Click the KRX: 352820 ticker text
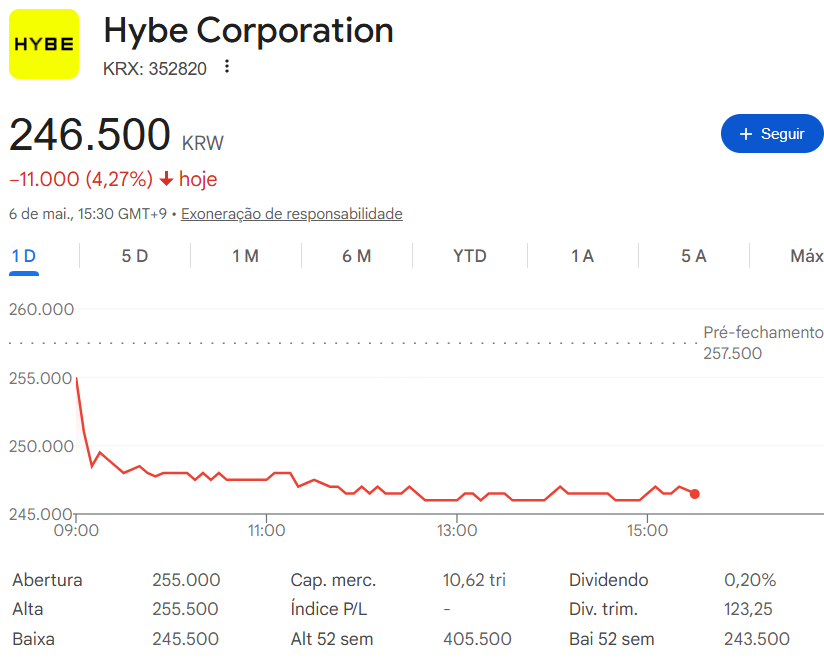Viewport: 824px width, 660px height. [155, 69]
